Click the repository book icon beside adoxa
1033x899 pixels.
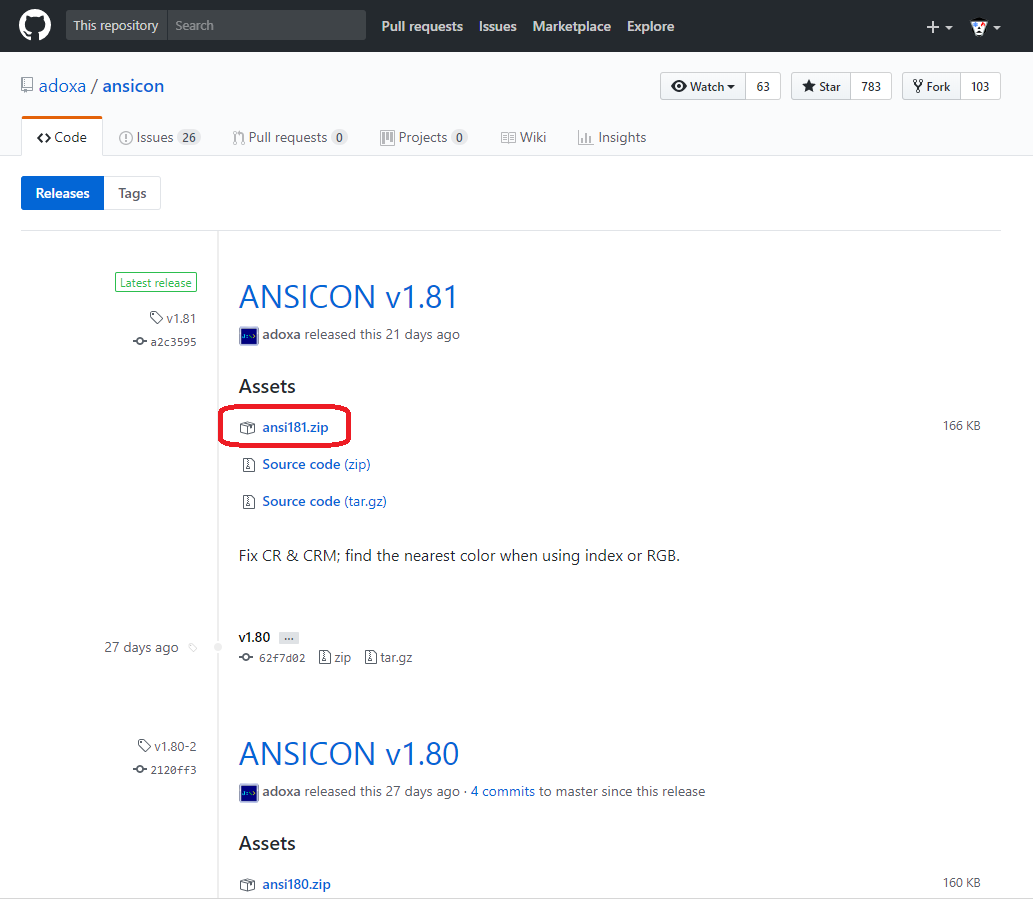click(x=27, y=85)
